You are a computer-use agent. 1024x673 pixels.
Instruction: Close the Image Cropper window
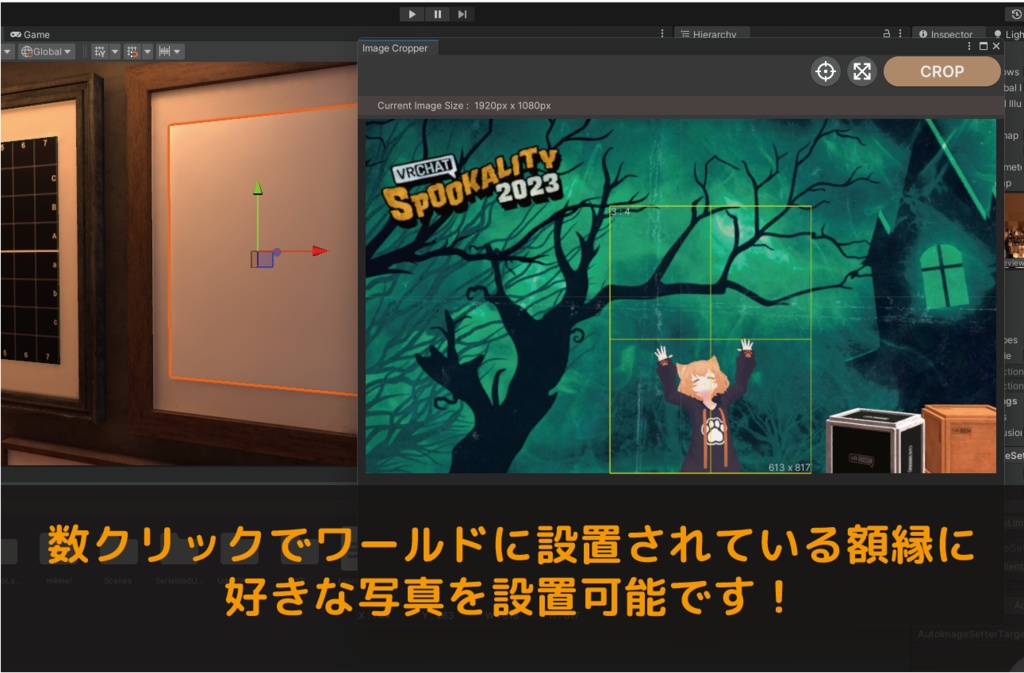click(996, 46)
